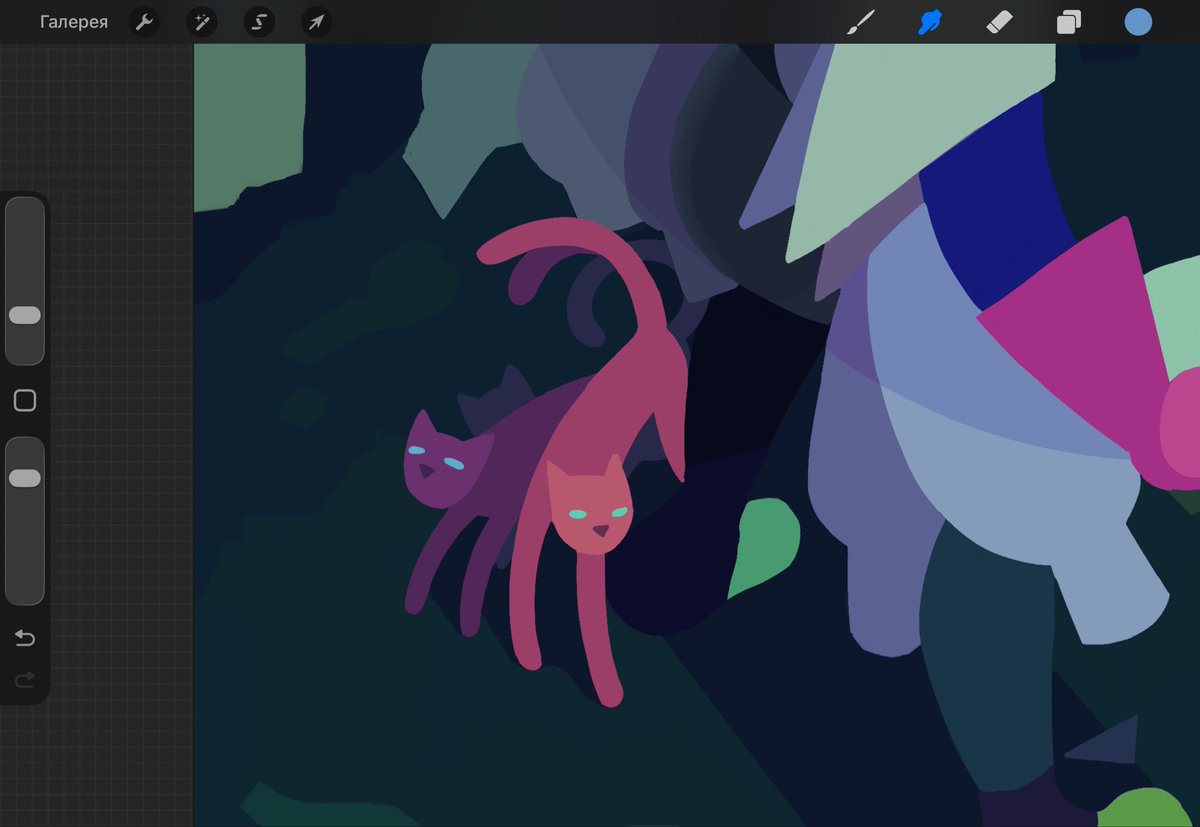The height and width of the screenshot is (827, 1200).
Task: Activate the Selection S-shaped tool
Action: tap(259, 22)
